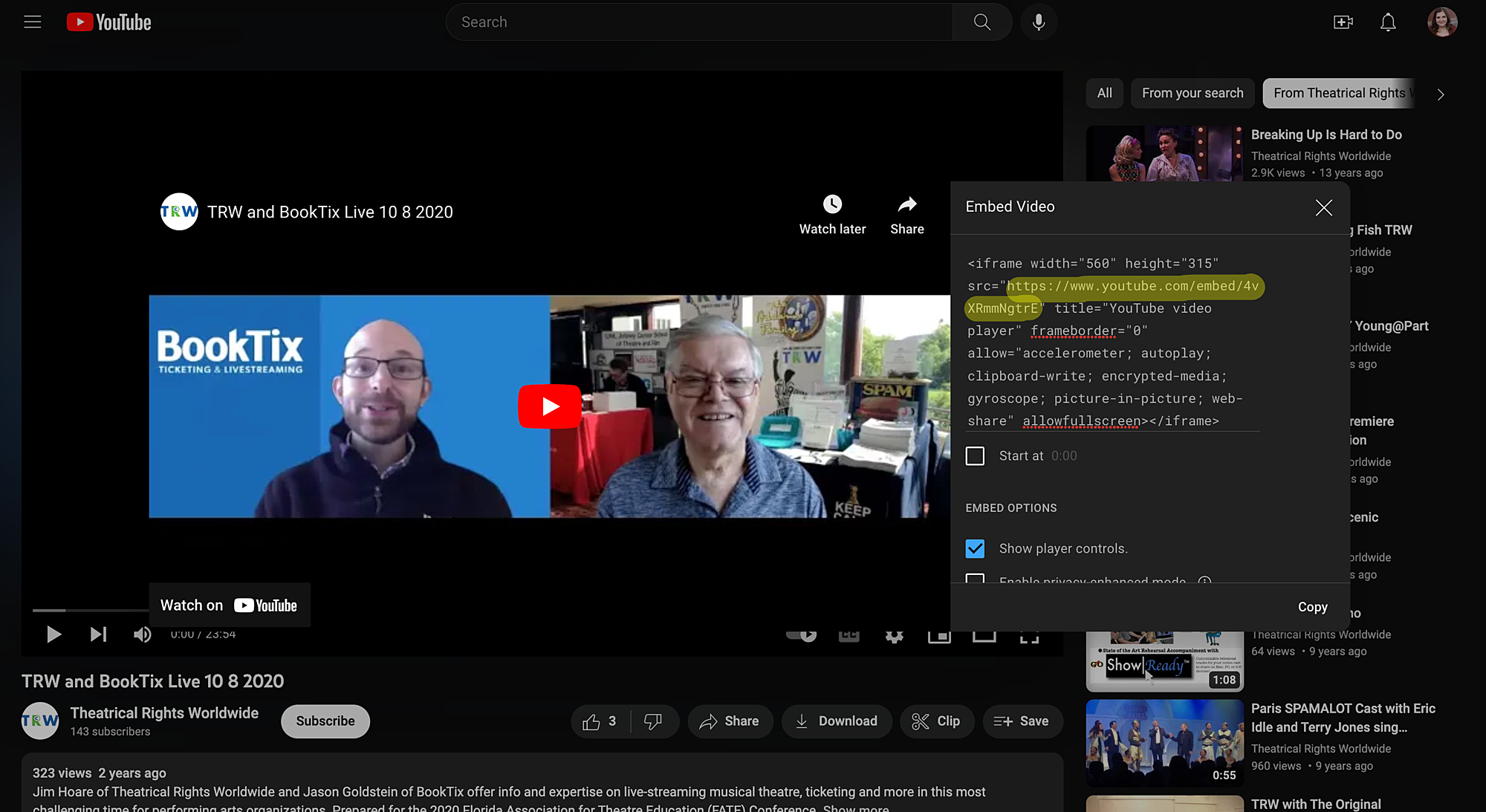Open notifications bell
Viewport: 1486px width, 812px height.
1388,22
